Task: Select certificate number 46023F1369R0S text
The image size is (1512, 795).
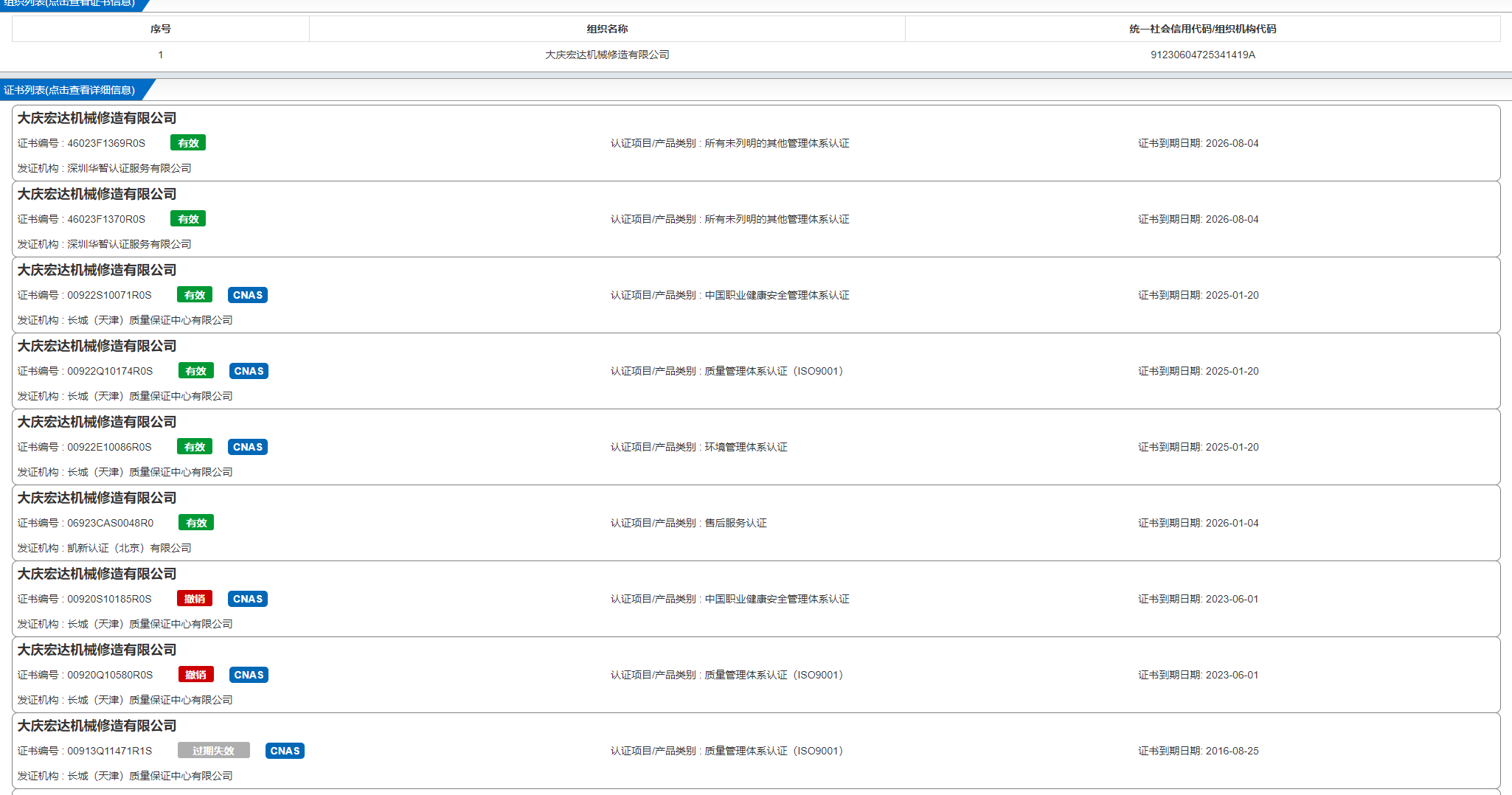Action: (x=106, y=143)
